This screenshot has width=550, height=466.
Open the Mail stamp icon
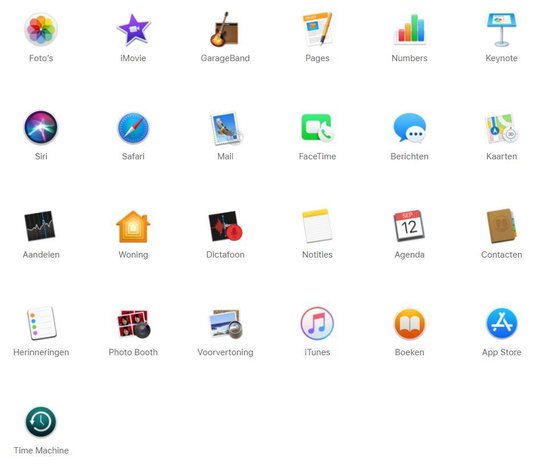point(226,128)
